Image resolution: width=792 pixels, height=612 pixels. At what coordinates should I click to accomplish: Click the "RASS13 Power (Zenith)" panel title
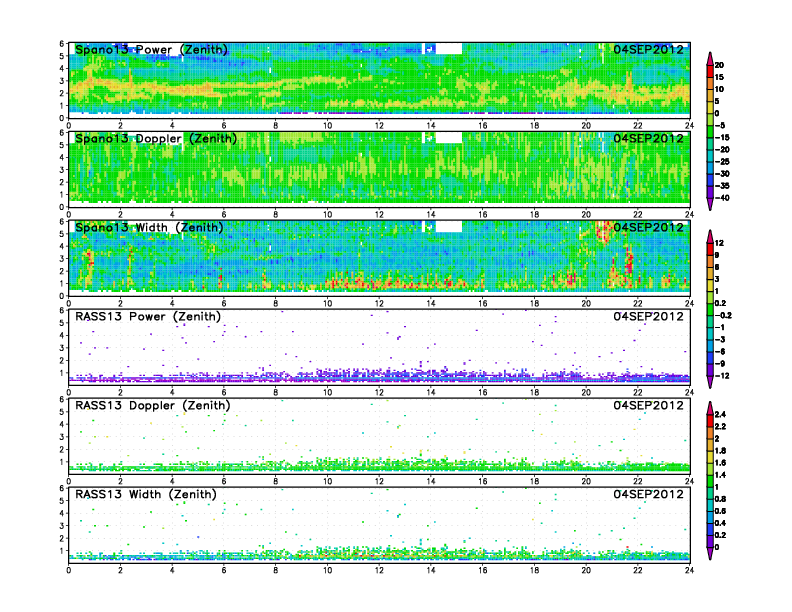[x=148, y=316]
